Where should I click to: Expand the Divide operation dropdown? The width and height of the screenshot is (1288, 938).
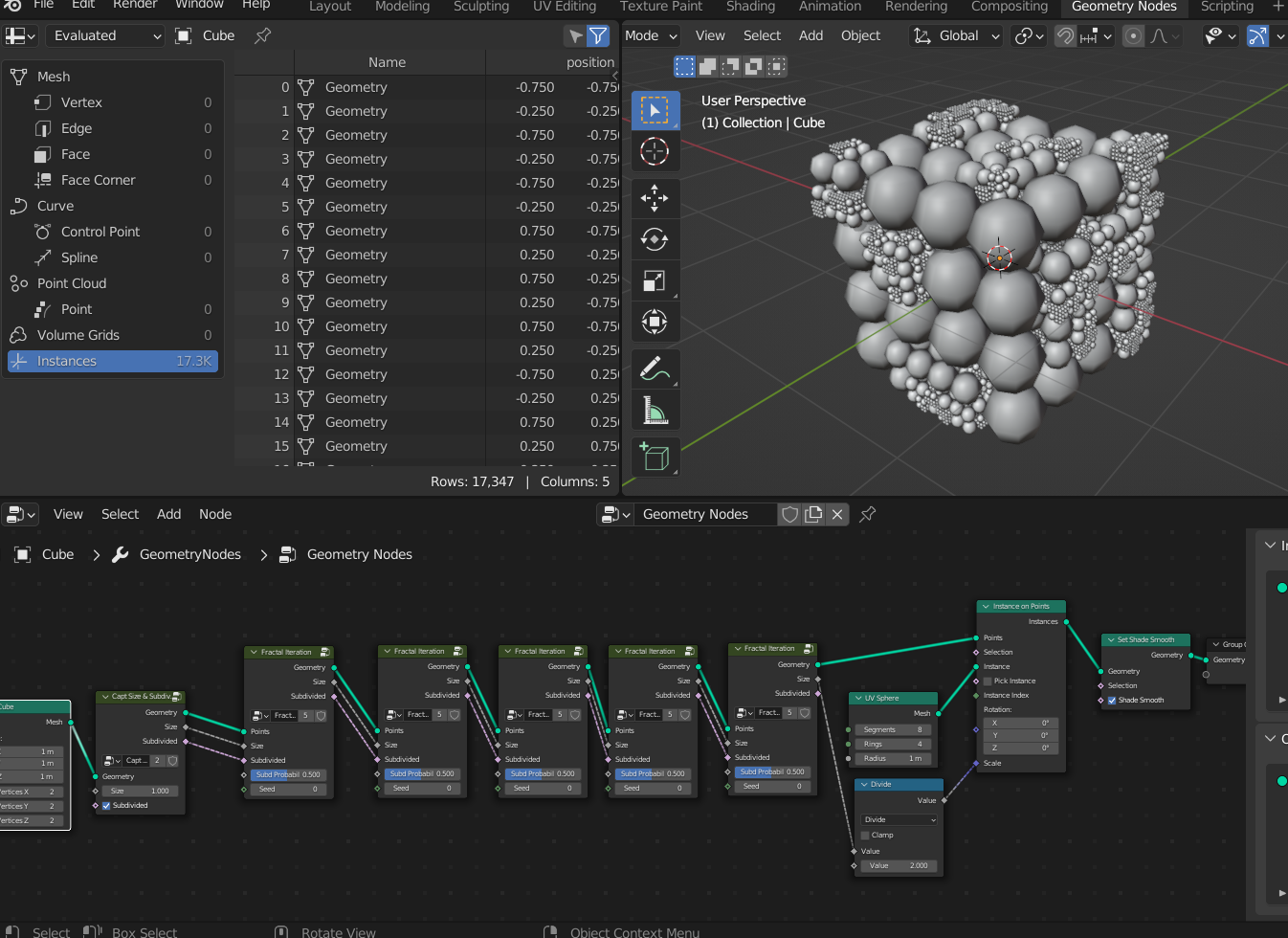coord(899,819)
